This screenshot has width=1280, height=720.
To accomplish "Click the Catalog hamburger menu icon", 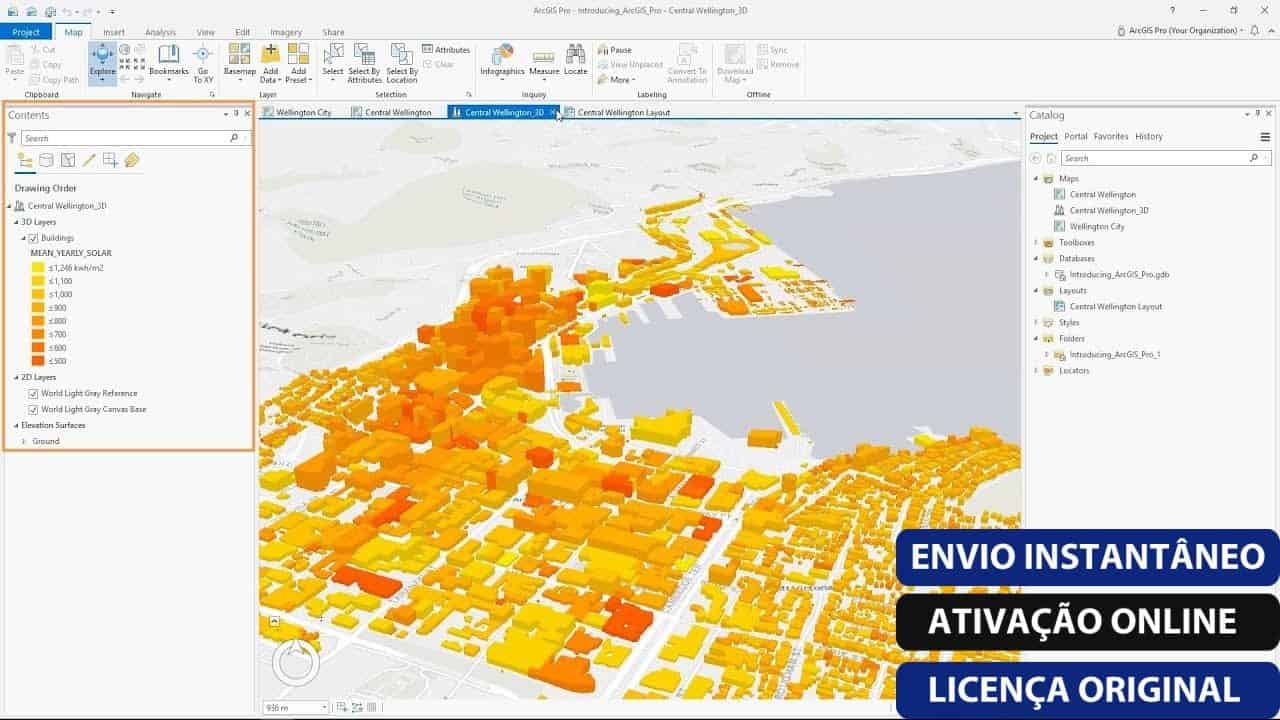I will (x=1265, y=137).
